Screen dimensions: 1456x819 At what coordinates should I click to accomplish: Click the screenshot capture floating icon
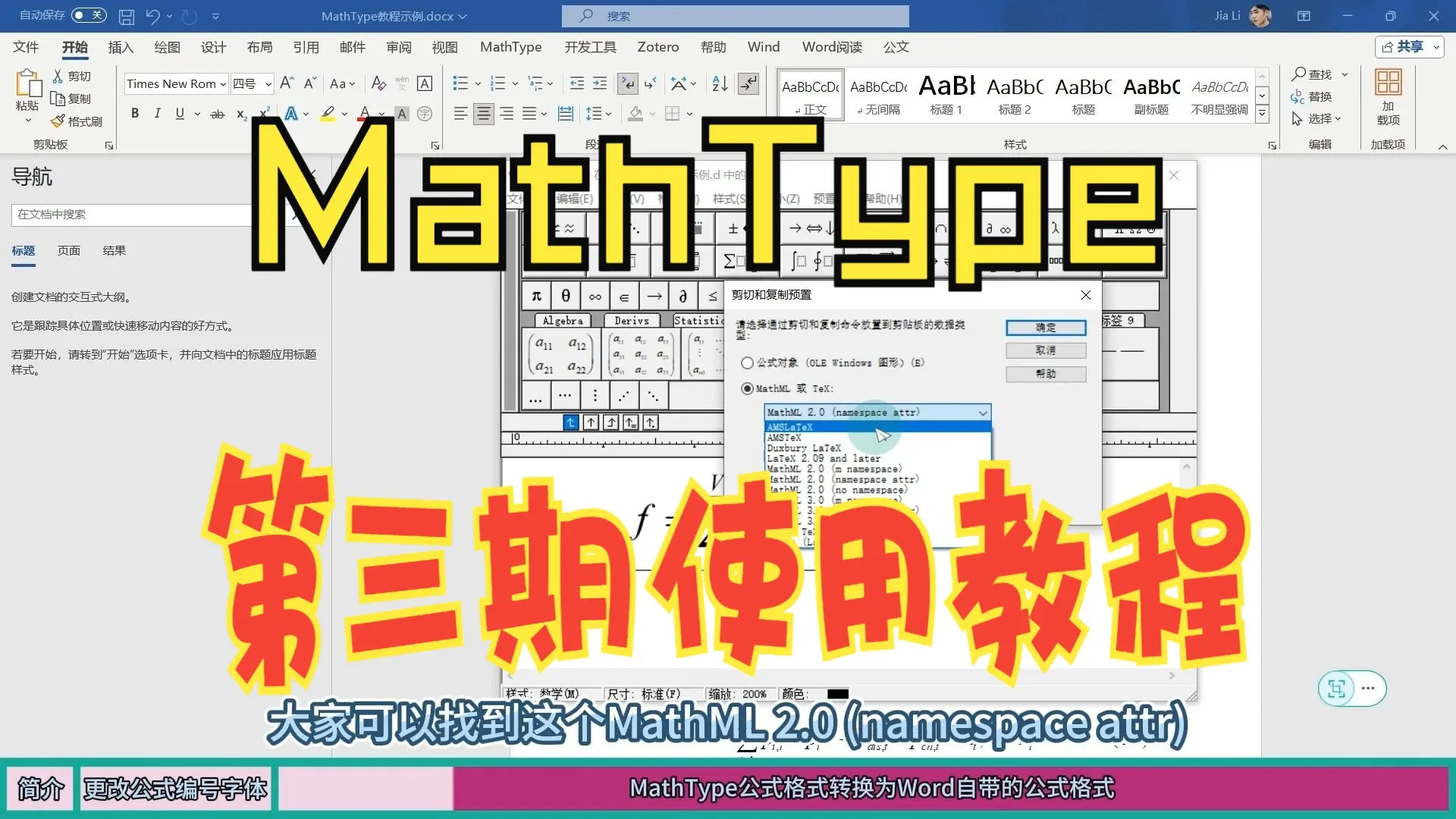[1336, 689]
